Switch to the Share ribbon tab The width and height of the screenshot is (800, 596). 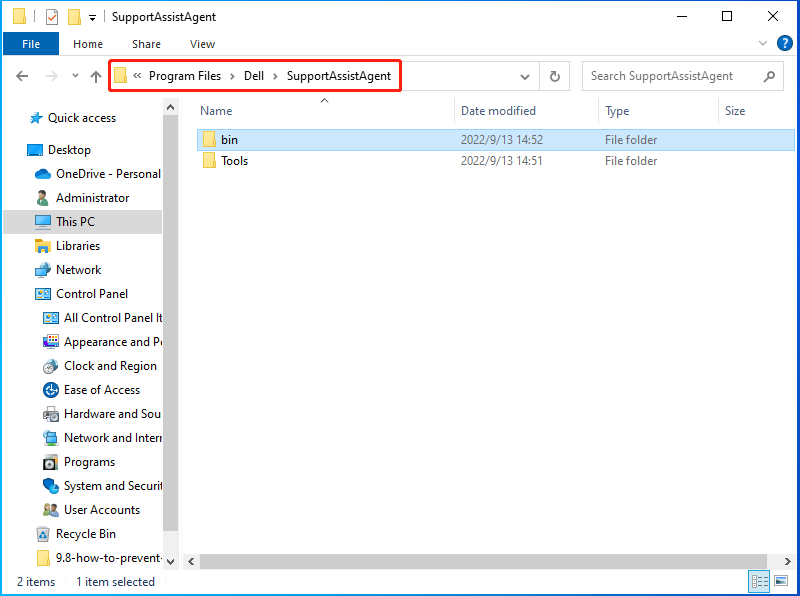point(146,44)
